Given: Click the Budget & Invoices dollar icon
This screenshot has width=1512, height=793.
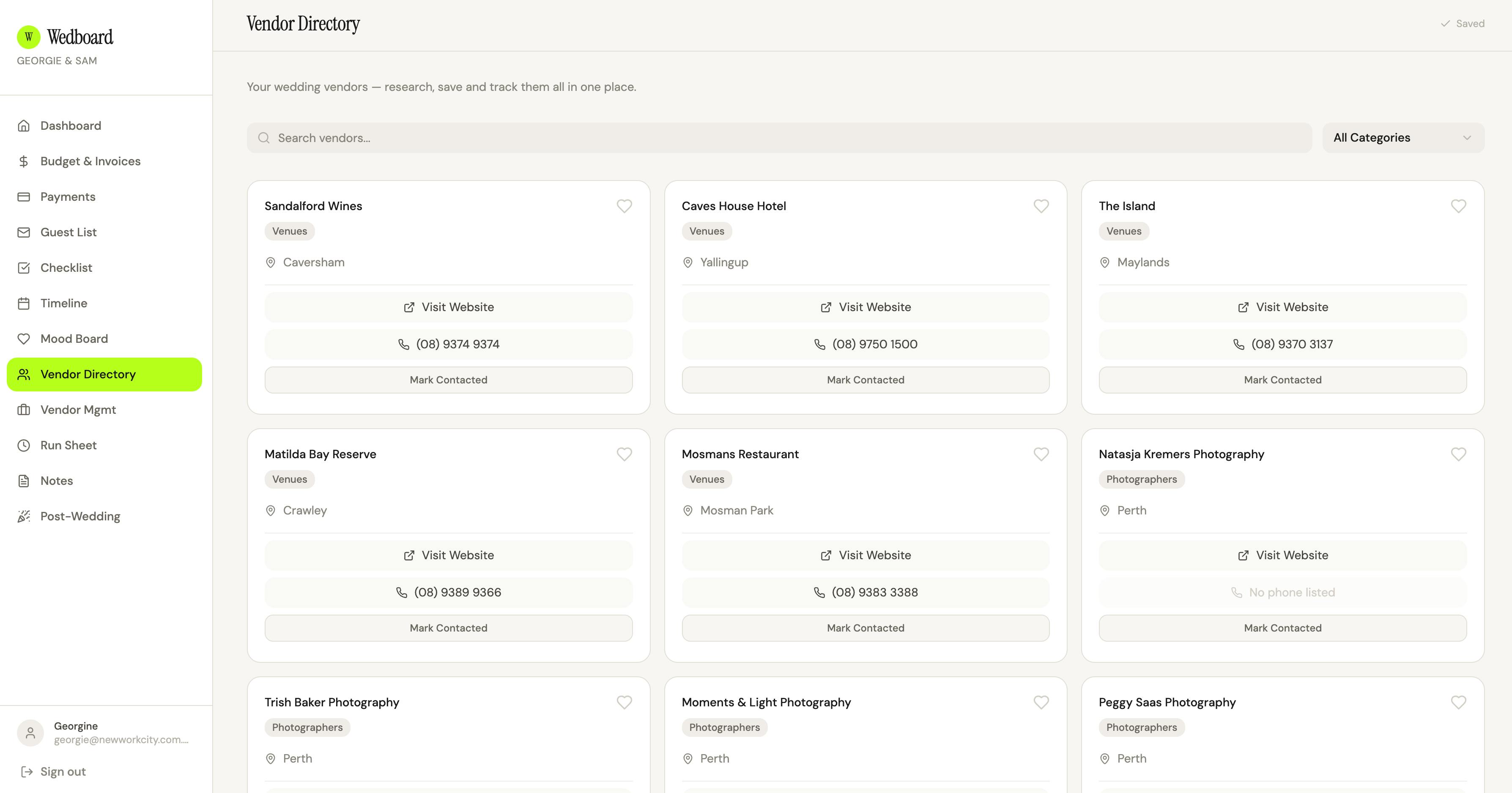Looking at the screenshot, I should click(24, 161).
